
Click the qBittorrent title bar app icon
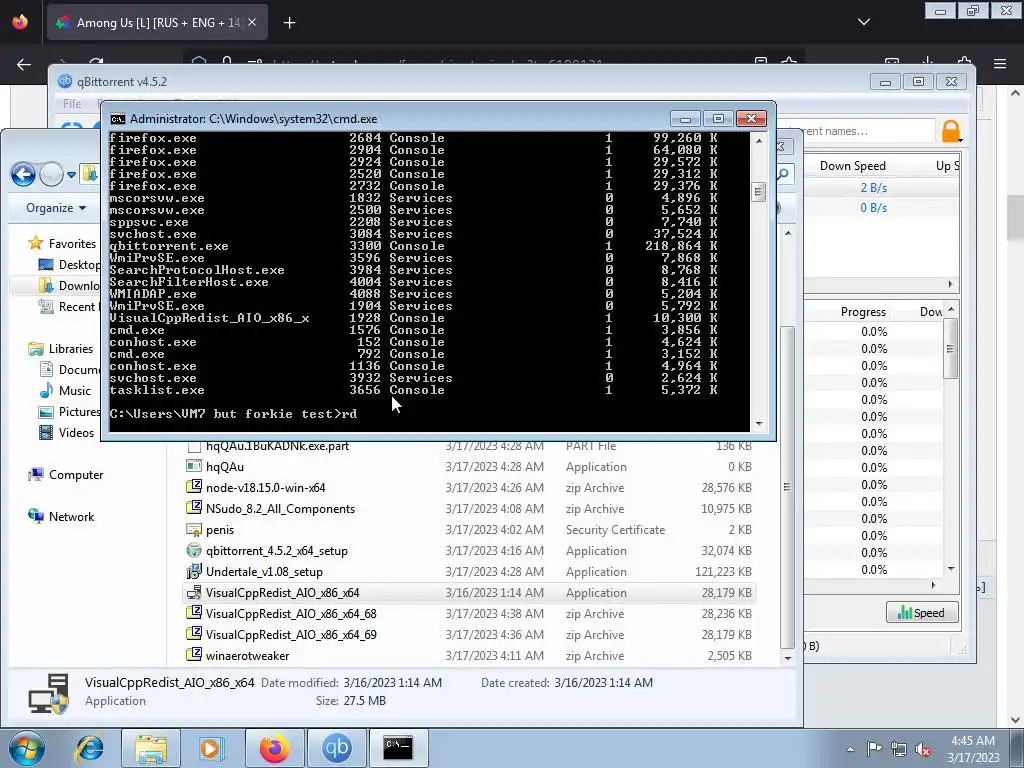(x=65, y=82)
